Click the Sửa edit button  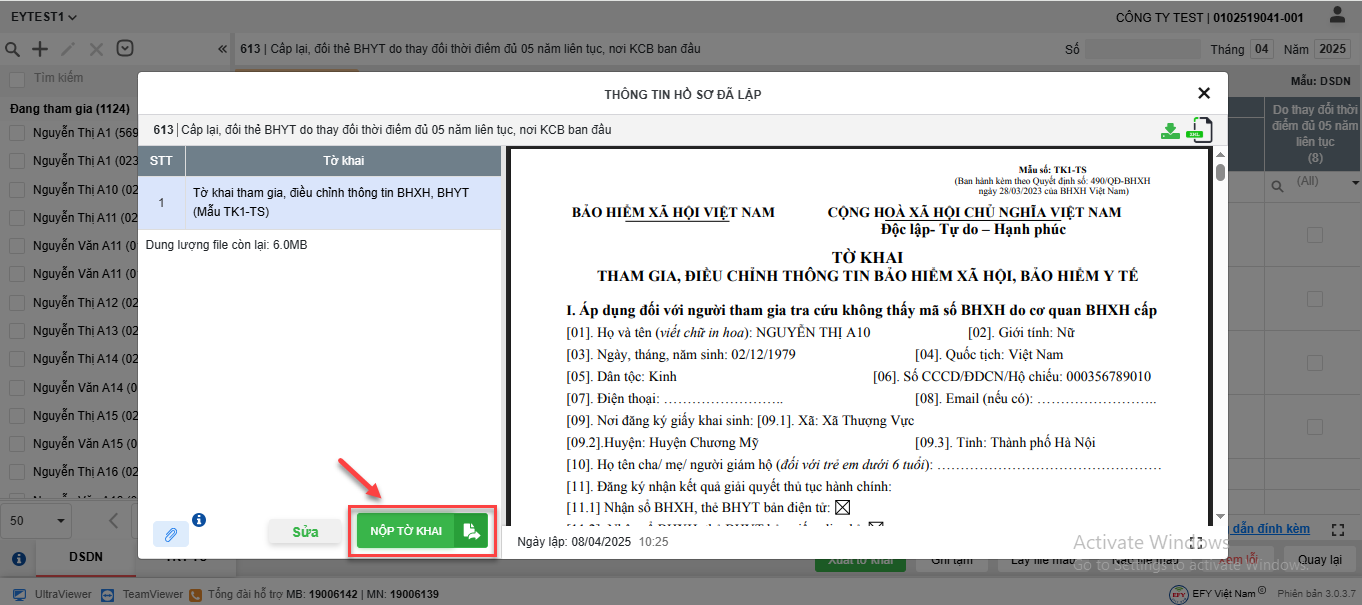point(305,532)
